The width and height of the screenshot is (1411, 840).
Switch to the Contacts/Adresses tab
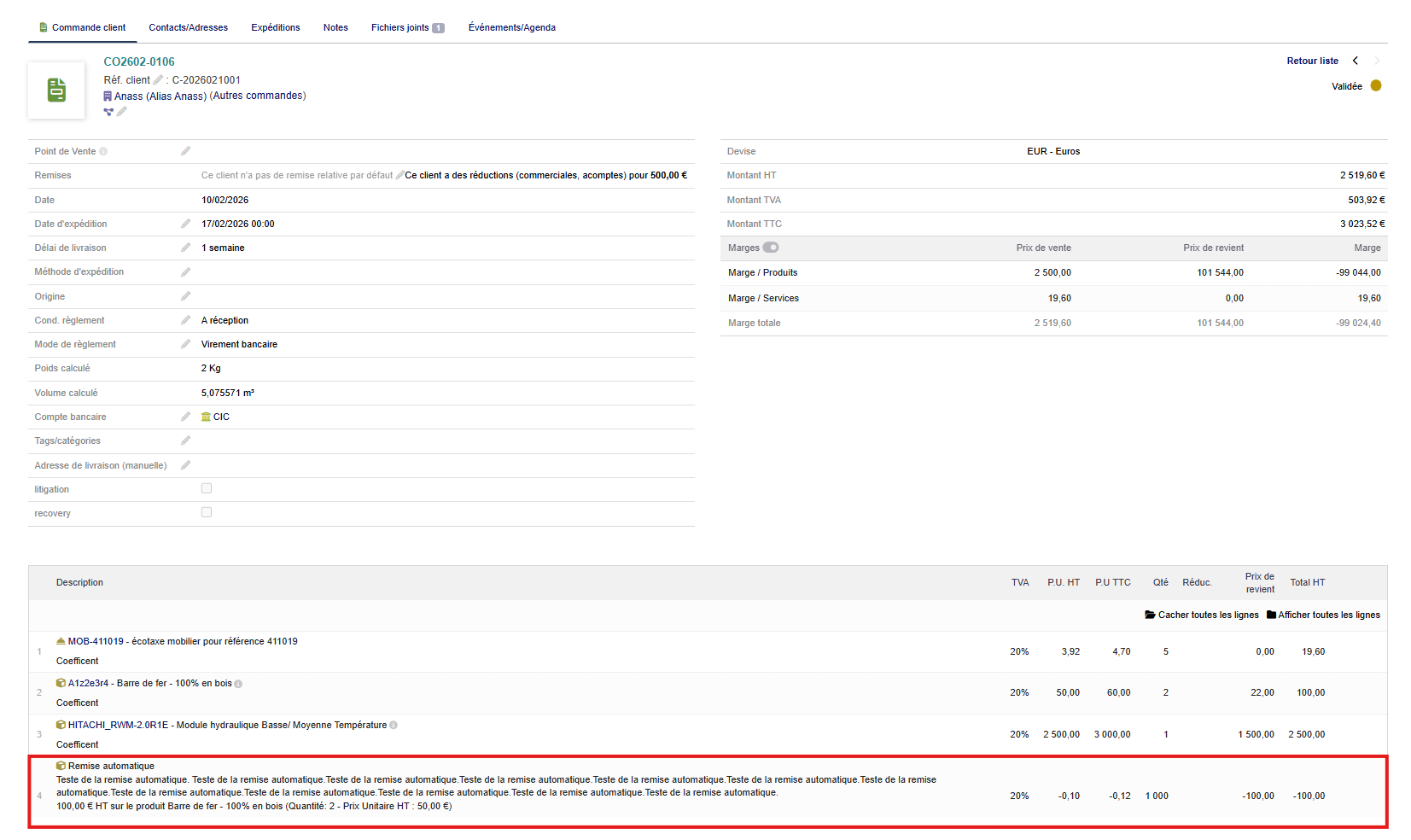tap(188, 27)
